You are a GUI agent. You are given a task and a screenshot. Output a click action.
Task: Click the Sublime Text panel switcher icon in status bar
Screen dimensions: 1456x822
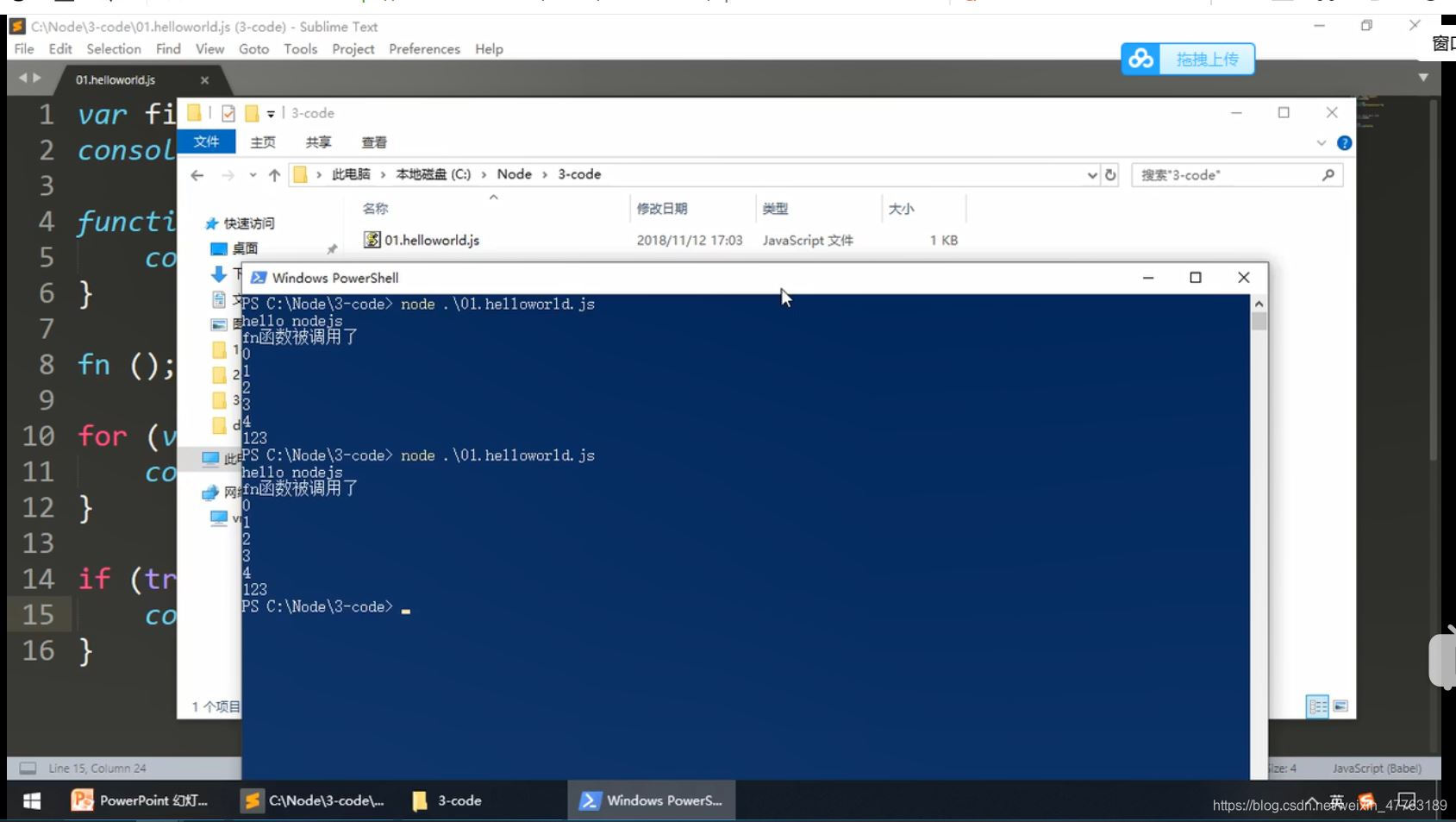tap(28, 768)
